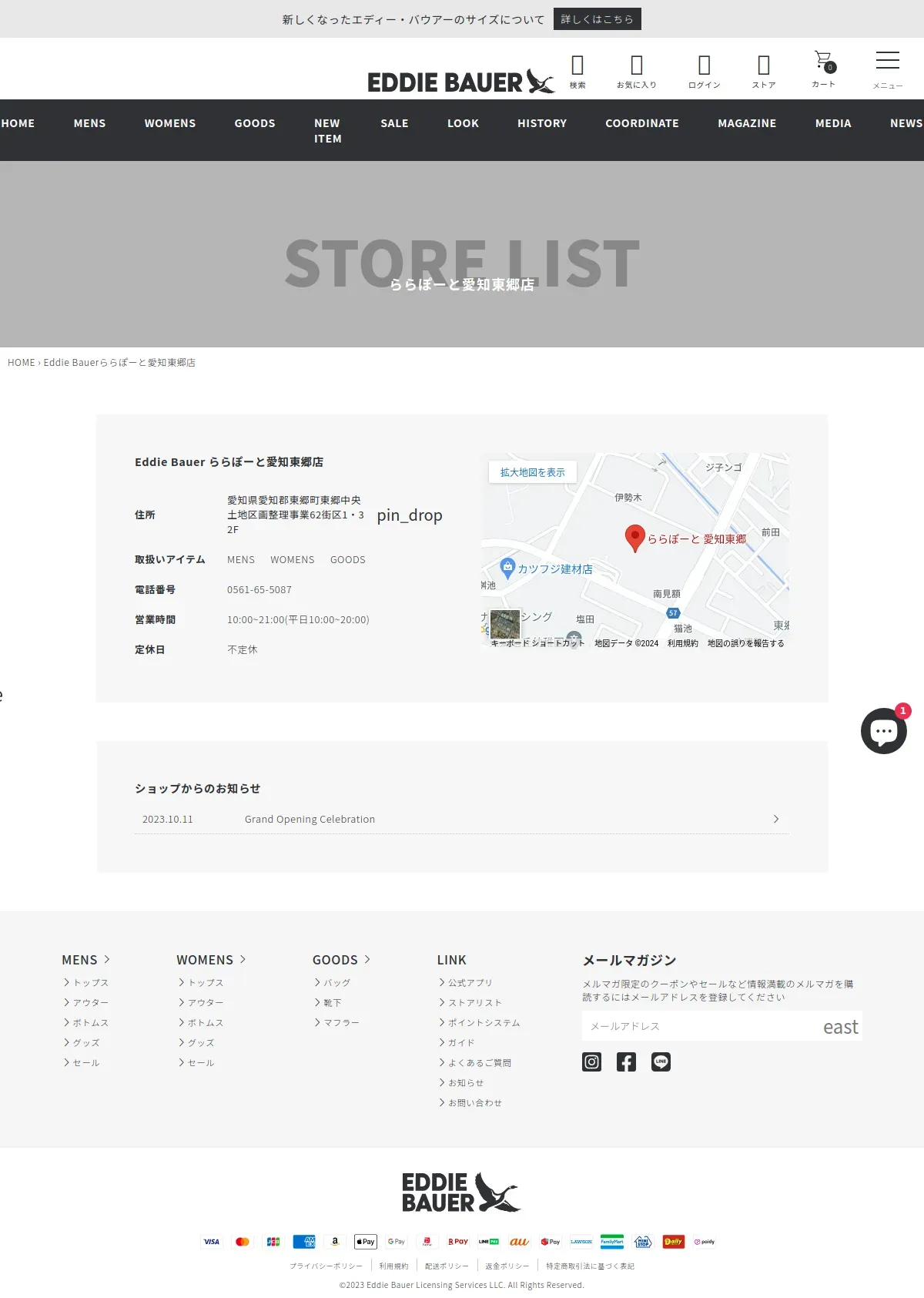
Task: Open the NEW ITEM navigation tab
Action: (x=328, y=131)
